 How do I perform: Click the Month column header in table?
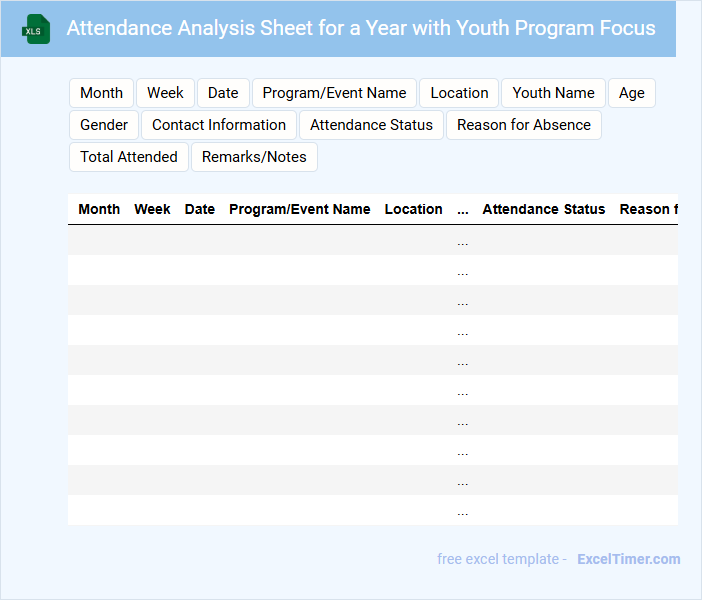pyautogui.click(x=99, y=209)
